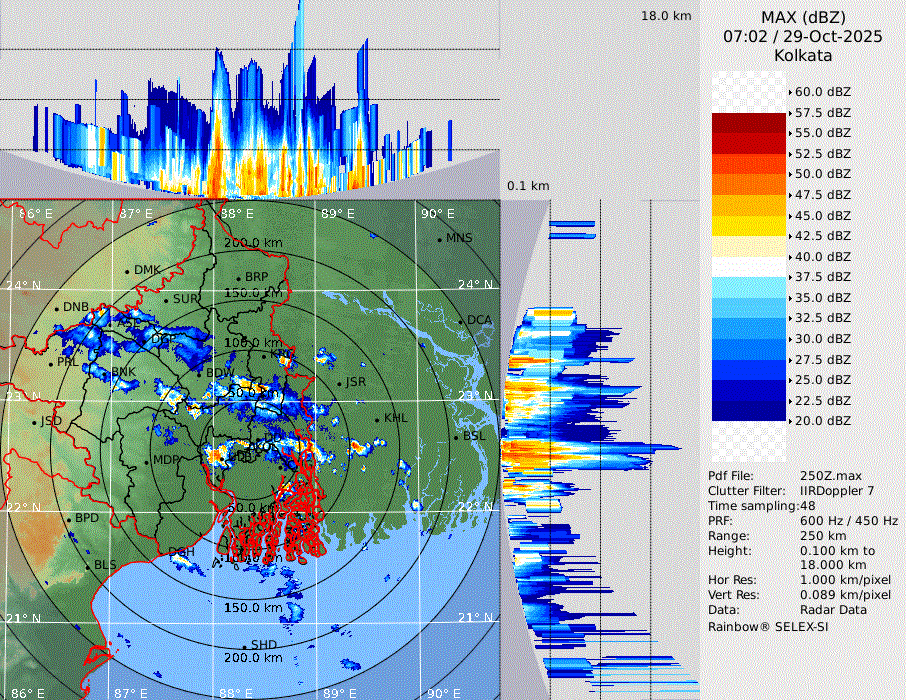Click the Kolkata radar site name
Screen dimensions: 906x700
pyautogui.click(x=802, y=55)
